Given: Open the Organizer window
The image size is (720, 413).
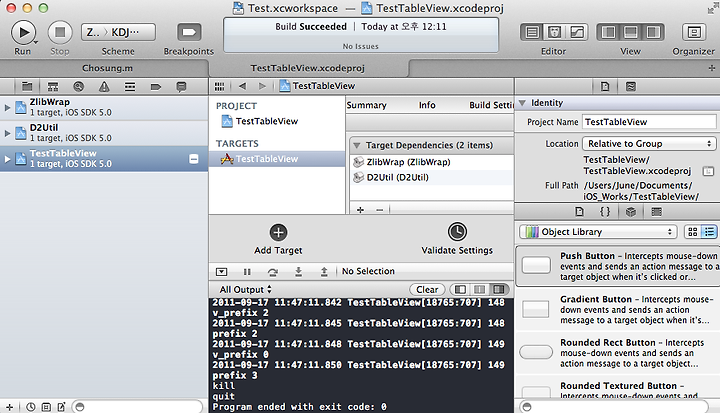Looking at the screenshot, I should click(x=693, y=32).
